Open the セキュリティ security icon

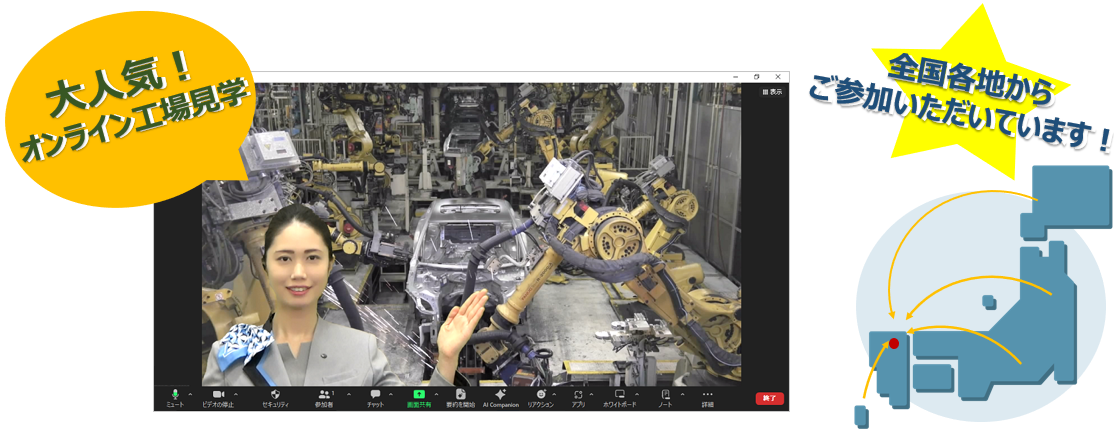pyautogui.click(x=275, y=396)
